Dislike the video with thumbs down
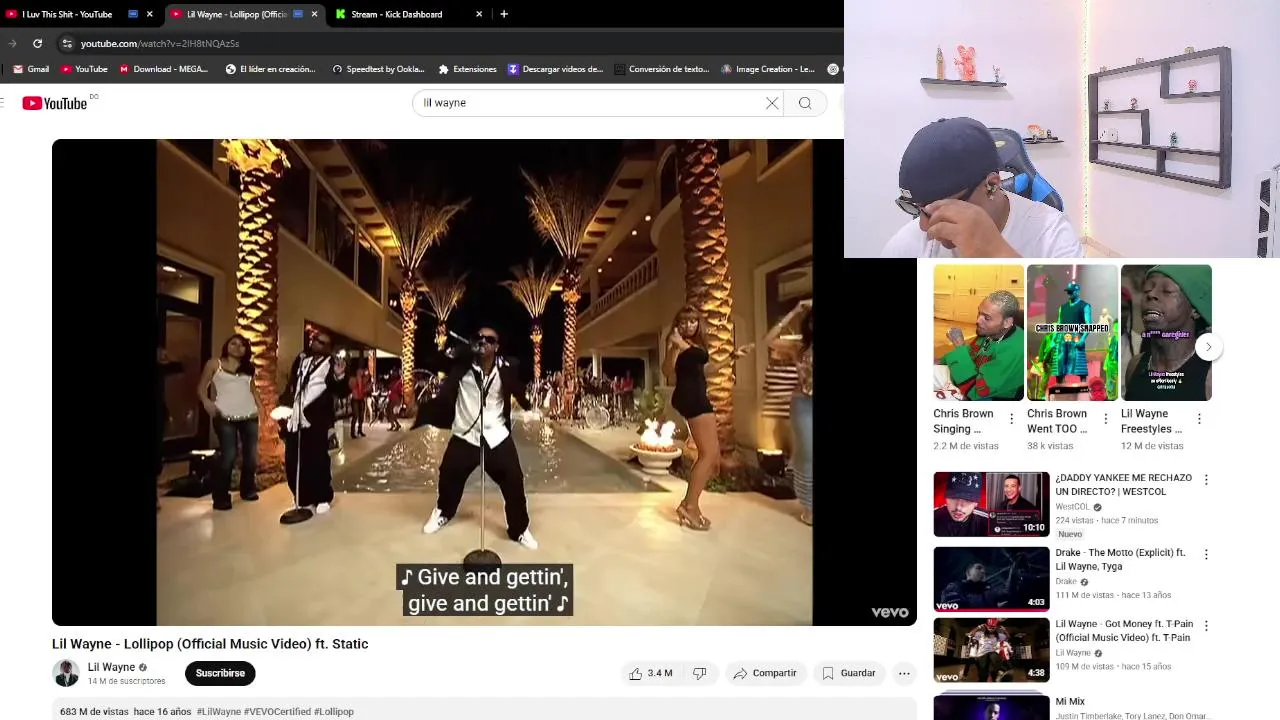Screen dimensions: 1280x720 coord(700,673)
